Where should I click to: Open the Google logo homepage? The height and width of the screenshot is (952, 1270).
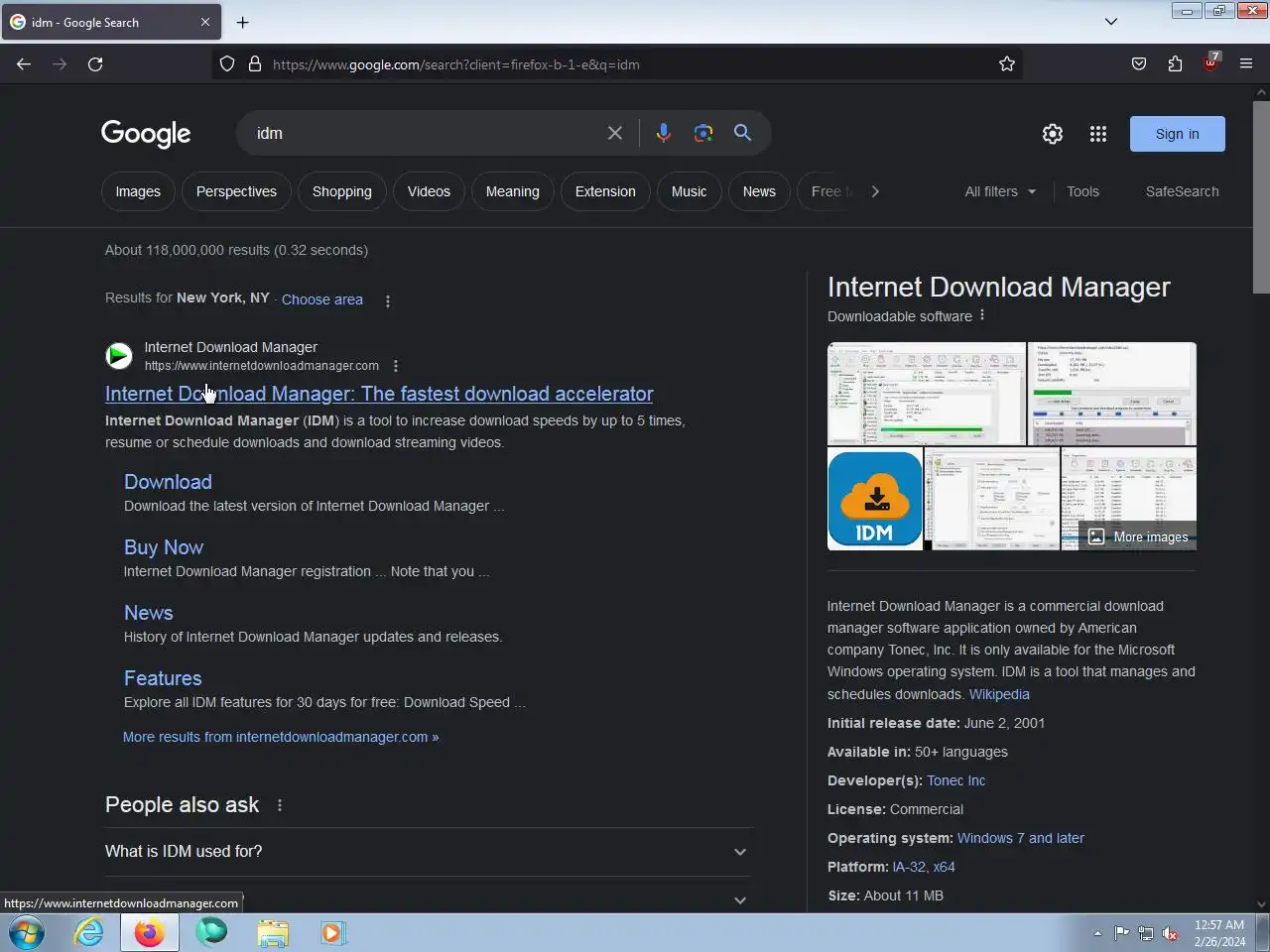tap(146, 134)
